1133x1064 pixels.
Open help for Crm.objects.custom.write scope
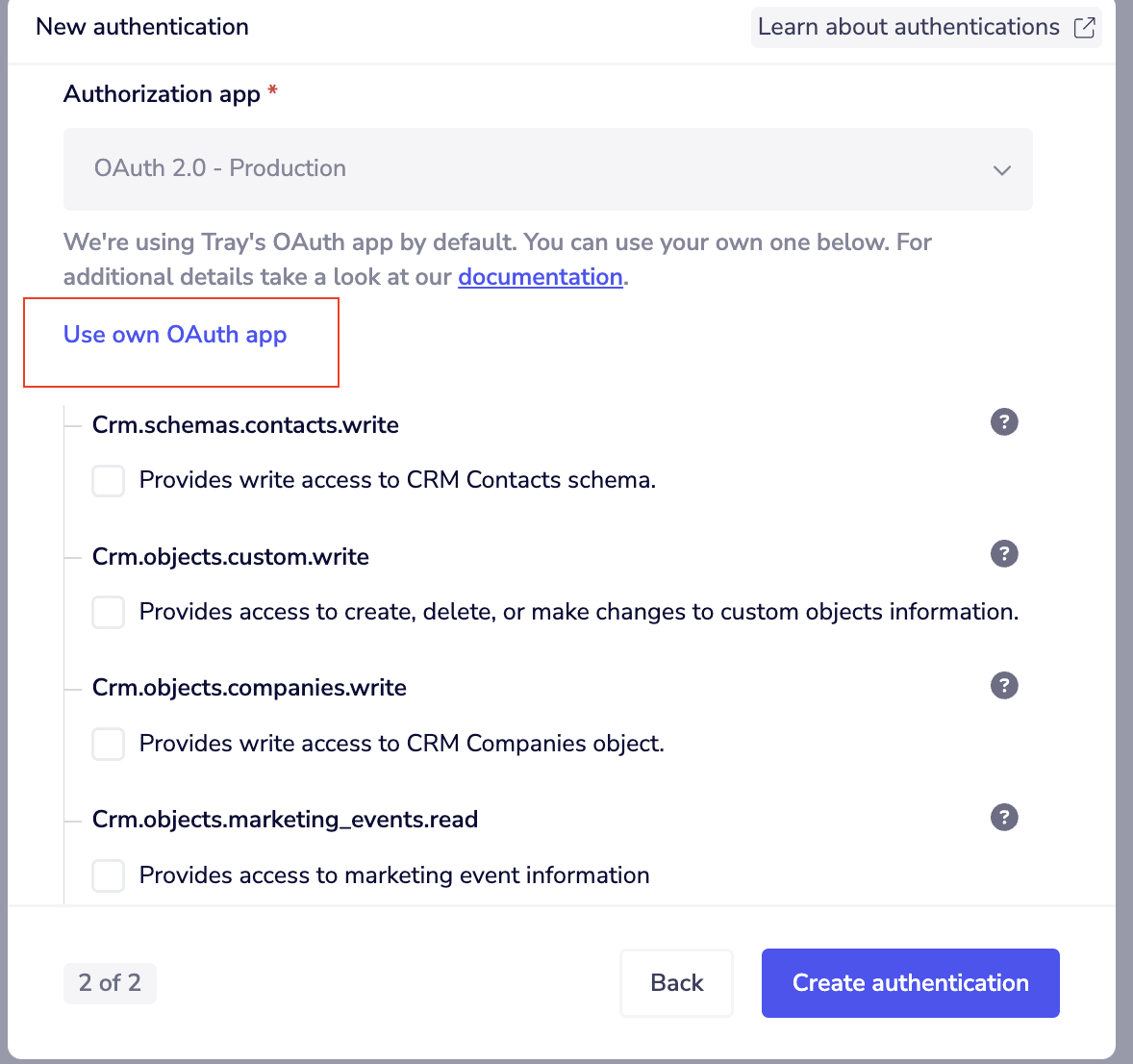(x=1004, y=554)
